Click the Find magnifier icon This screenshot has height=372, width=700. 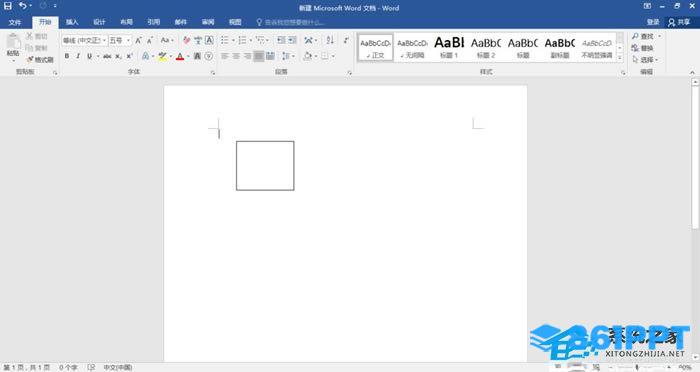(x=635, y=36)
